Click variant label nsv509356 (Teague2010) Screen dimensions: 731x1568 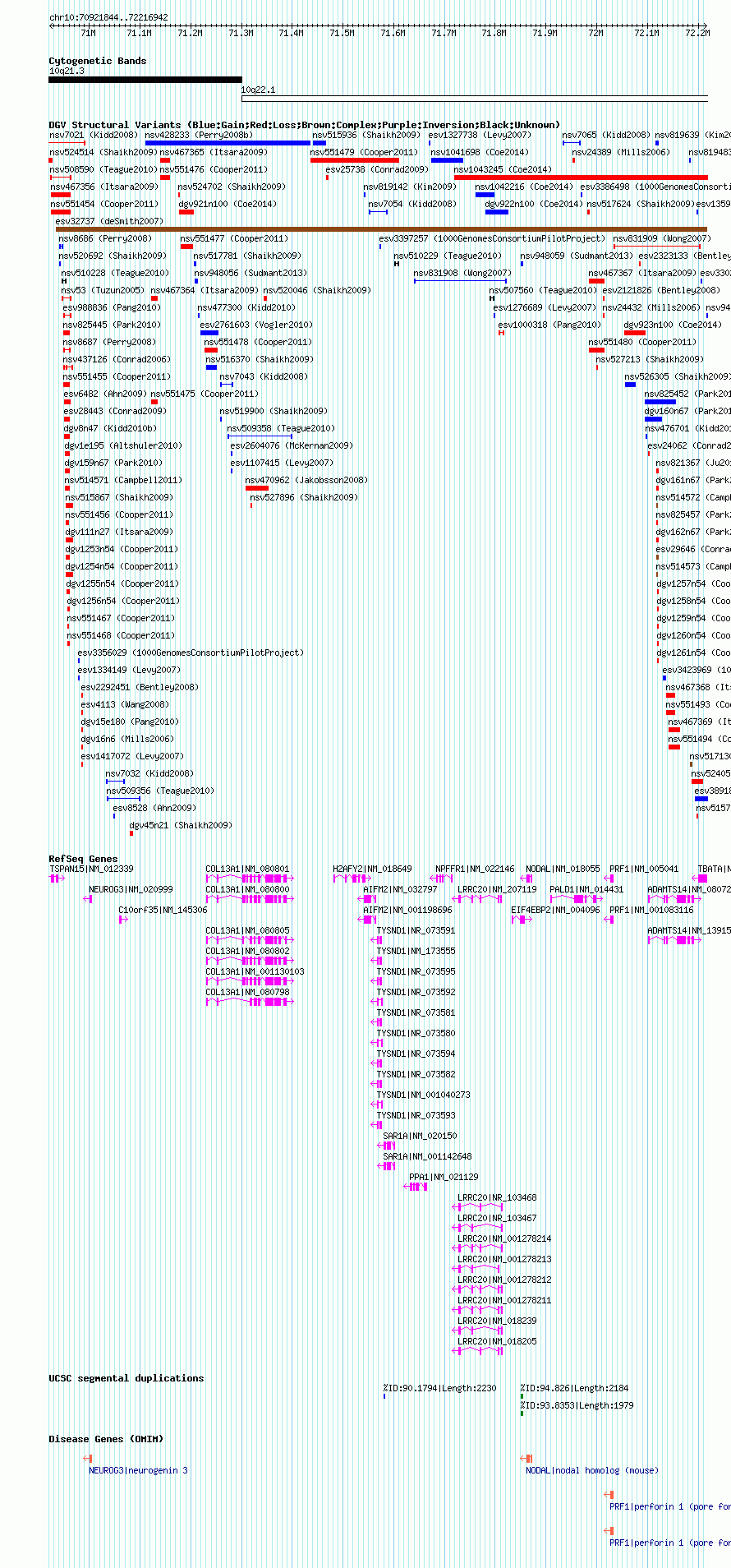click(160, 791)
